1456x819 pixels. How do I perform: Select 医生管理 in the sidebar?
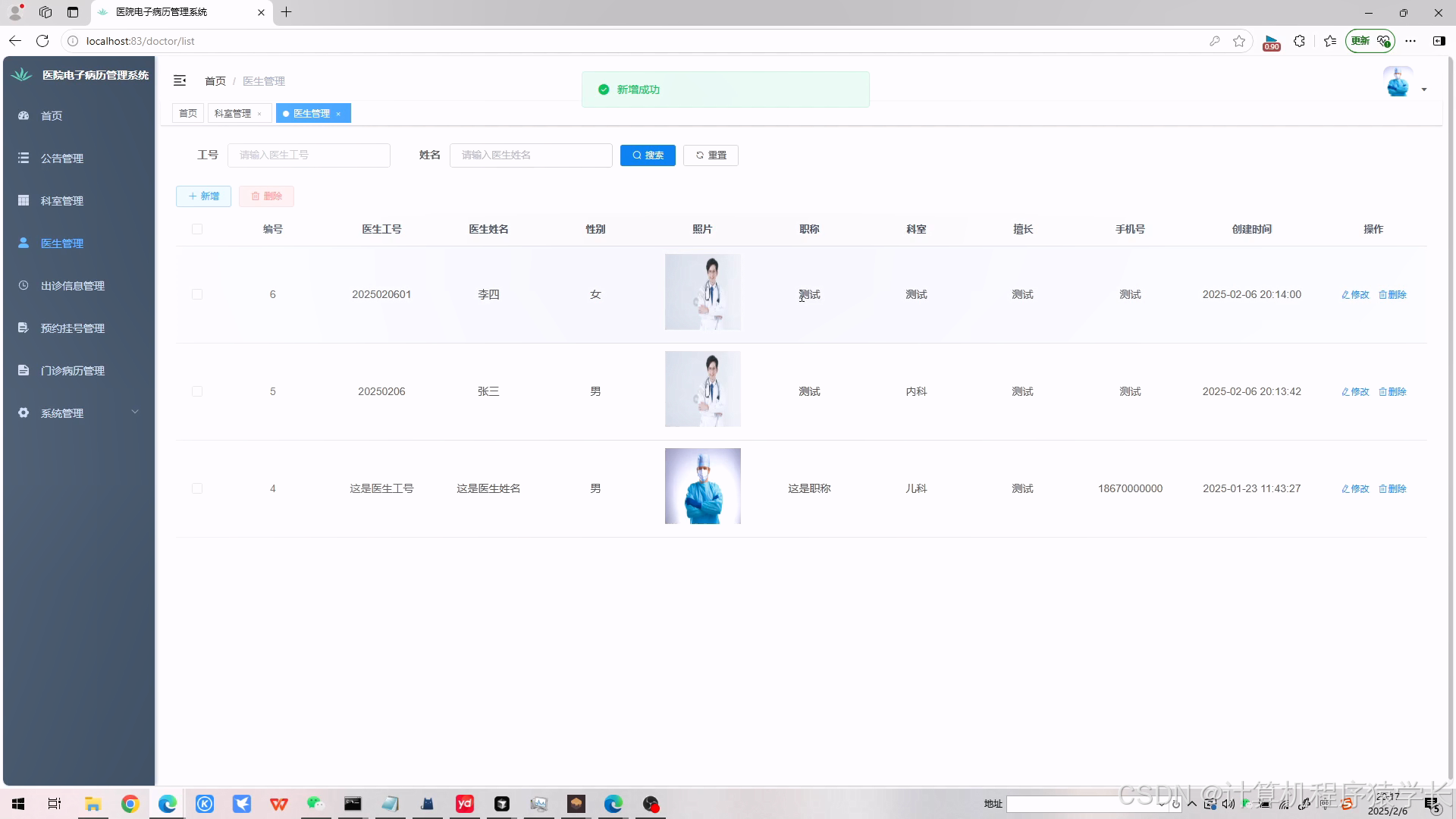79,243
